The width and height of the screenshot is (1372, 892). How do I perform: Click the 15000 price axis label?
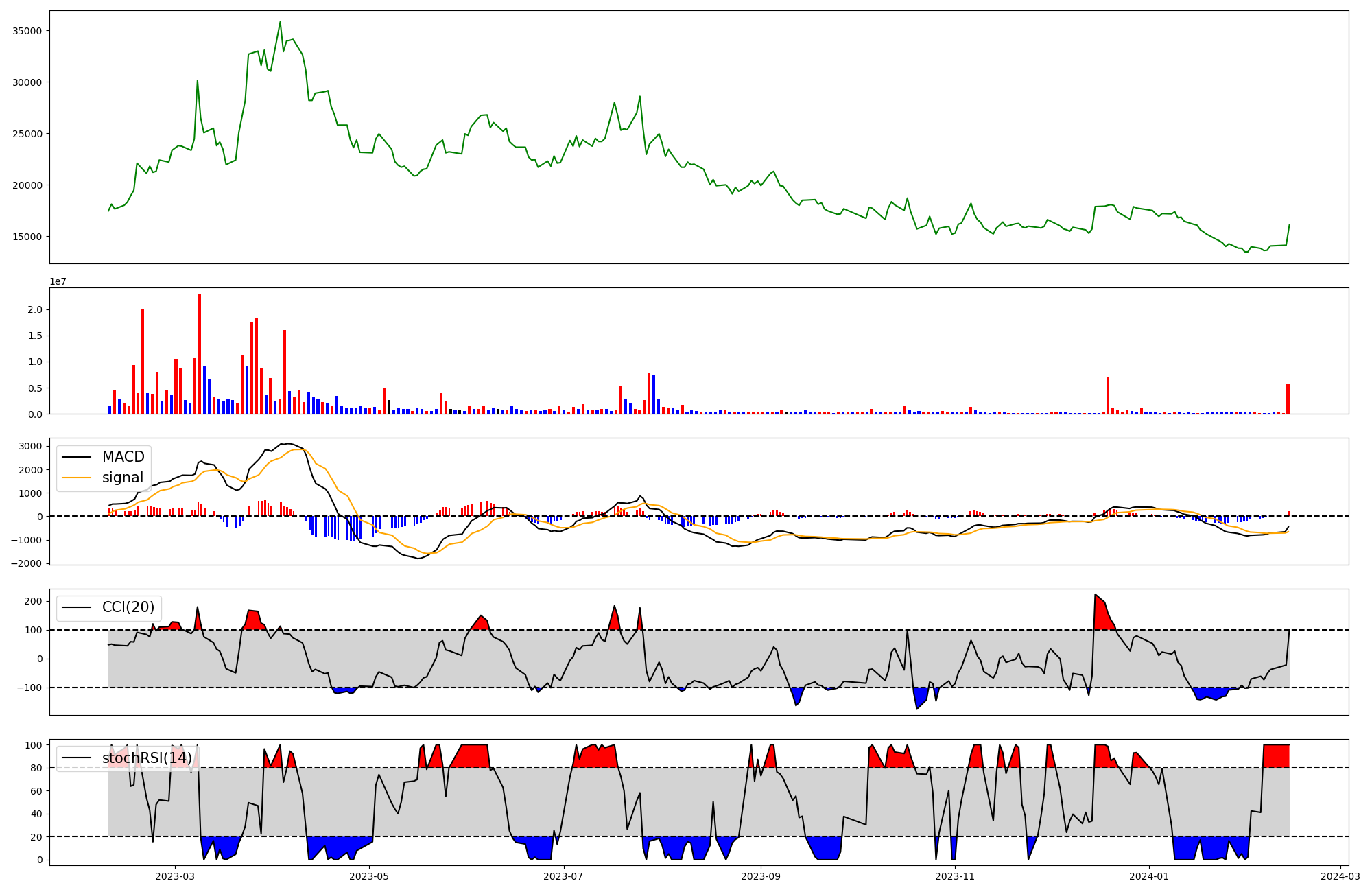(x=27, y=237)
